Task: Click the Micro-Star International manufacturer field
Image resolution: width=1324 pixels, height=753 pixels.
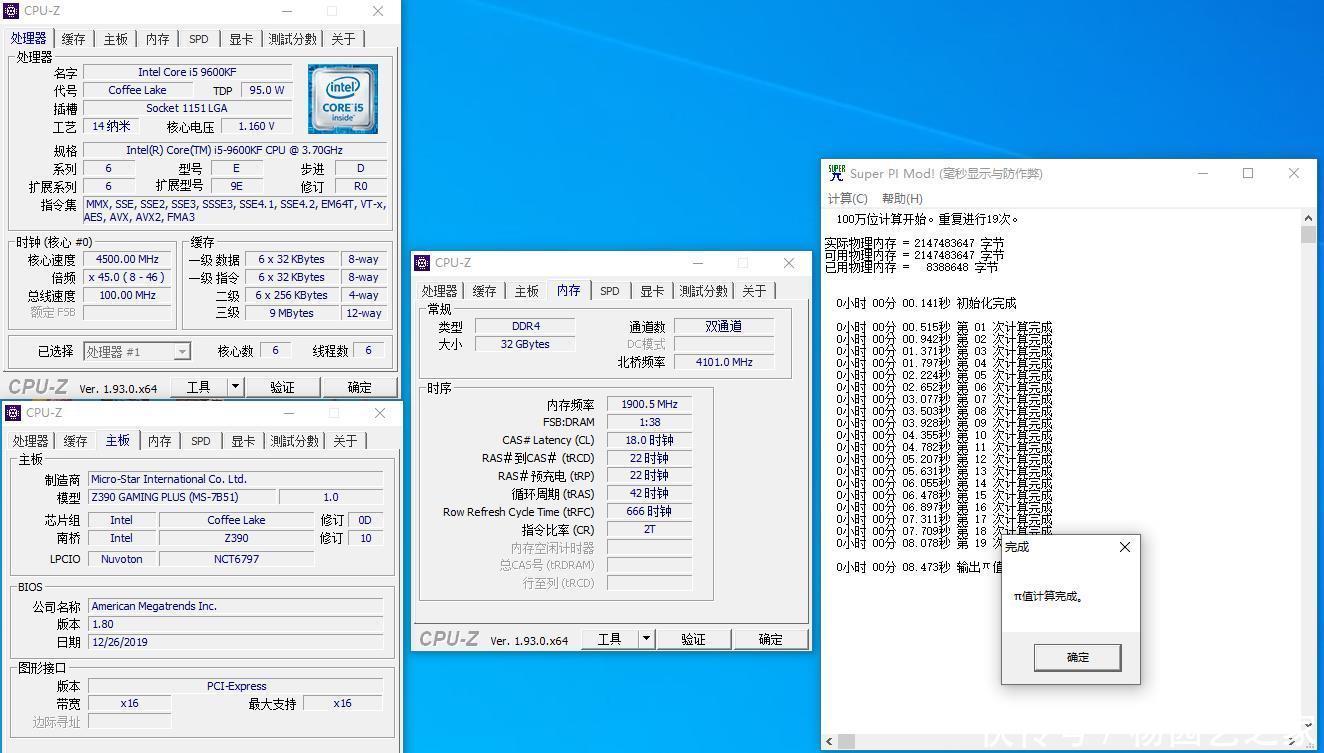Action: 235,479
